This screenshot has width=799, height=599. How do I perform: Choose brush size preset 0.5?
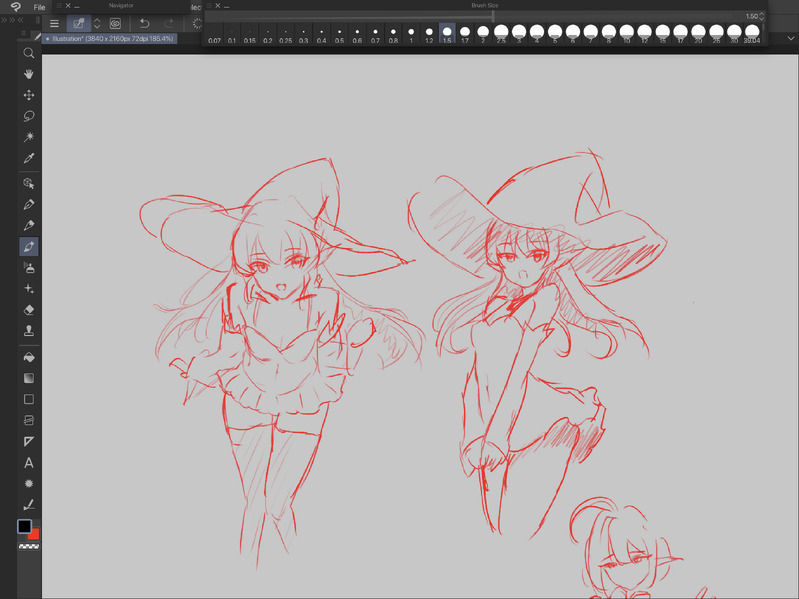339,34
